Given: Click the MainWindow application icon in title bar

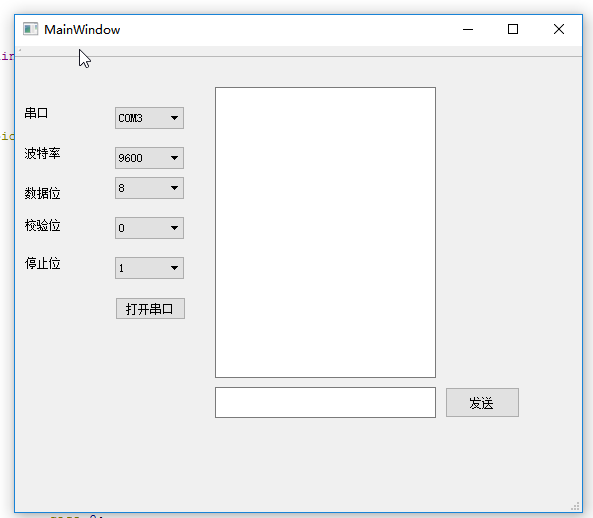Looking at the screenshot, I should click(x=30, y=29).
